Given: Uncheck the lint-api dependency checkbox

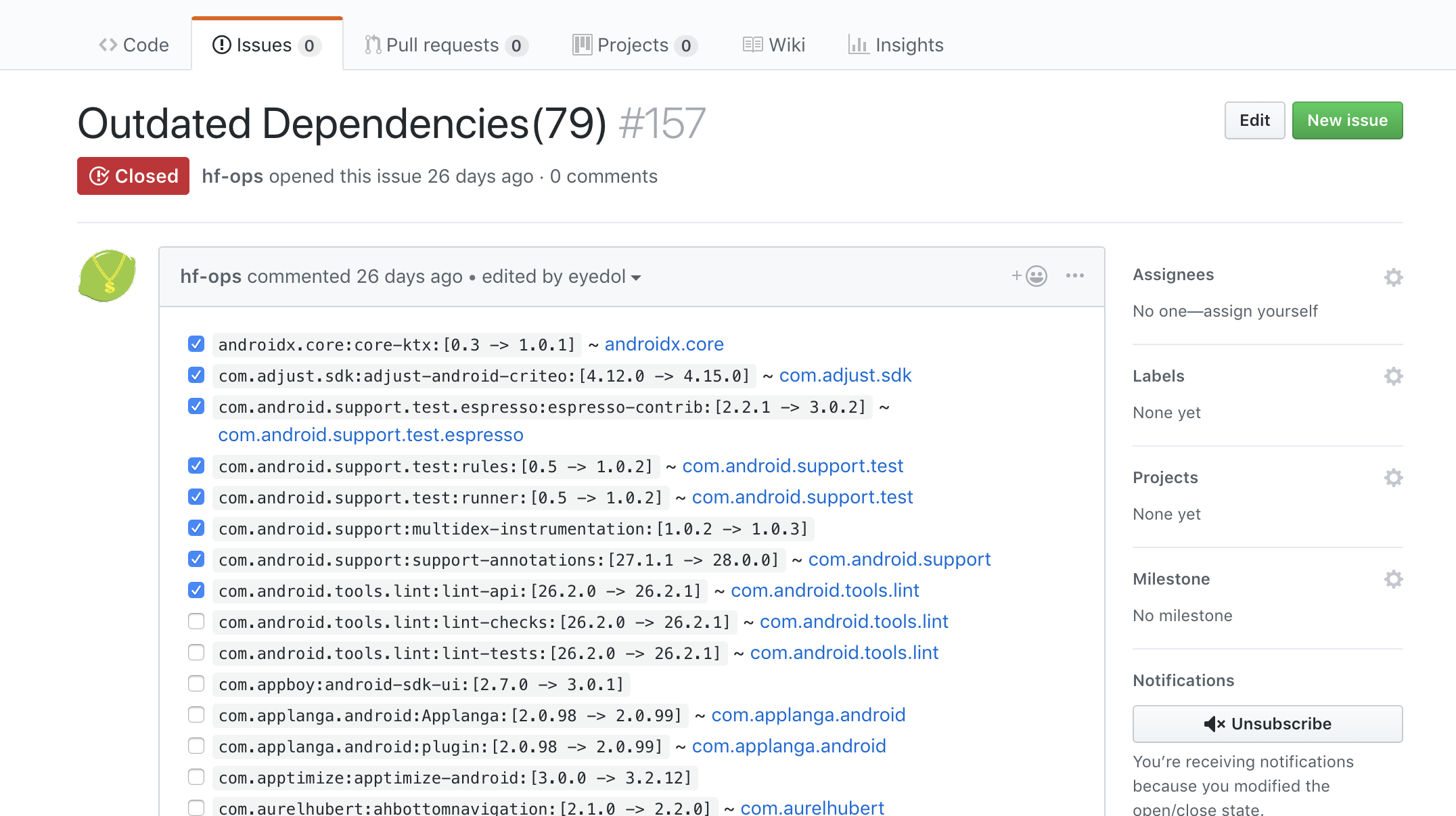Looking at the screenshot, I should click(196, 591).
